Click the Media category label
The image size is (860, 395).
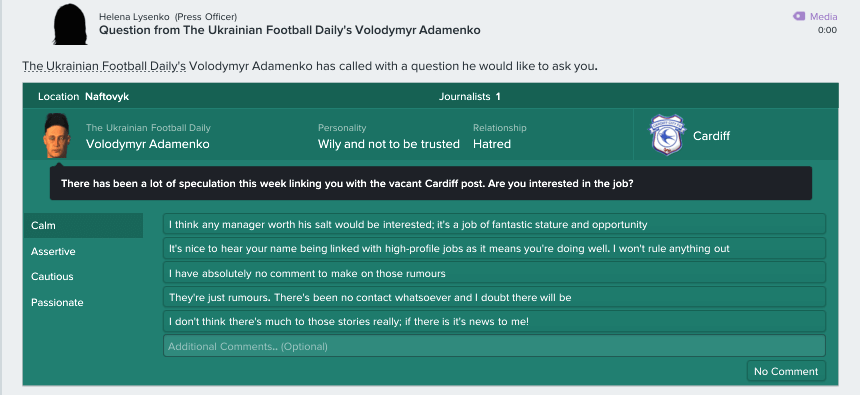823,16
